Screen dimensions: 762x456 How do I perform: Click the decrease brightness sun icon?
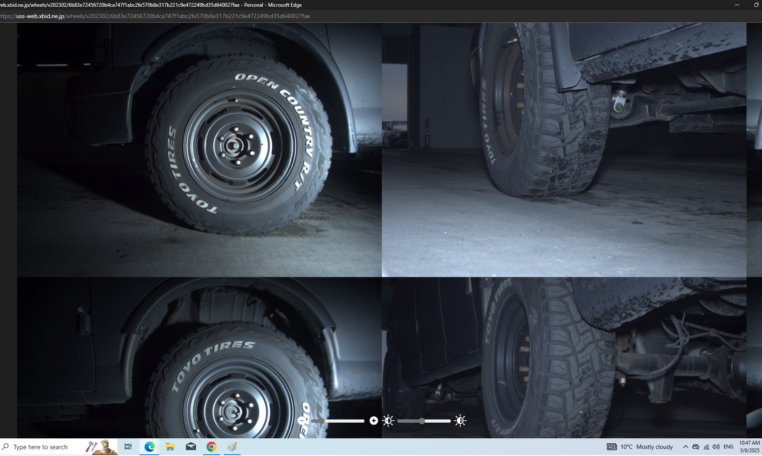[x=388, y=421]
